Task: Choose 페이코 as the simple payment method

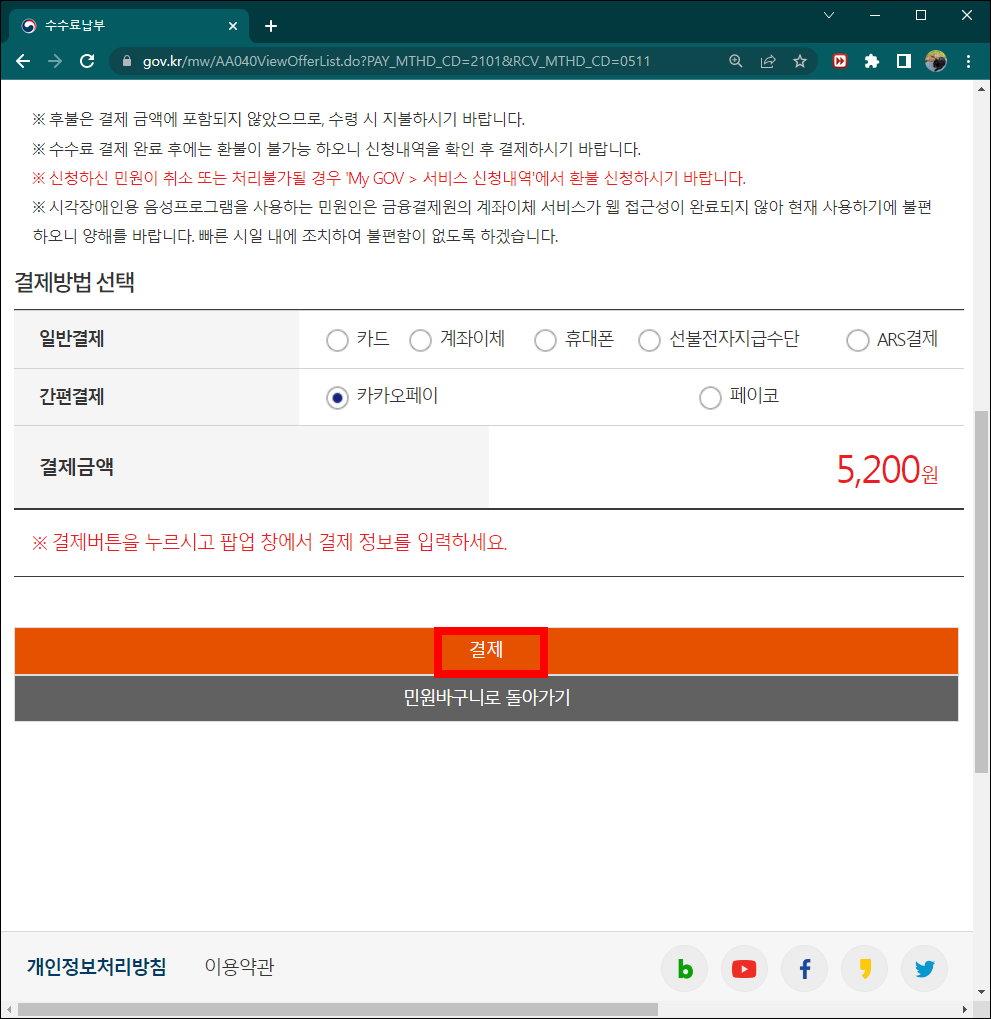Action: click(x=710, y=397)
